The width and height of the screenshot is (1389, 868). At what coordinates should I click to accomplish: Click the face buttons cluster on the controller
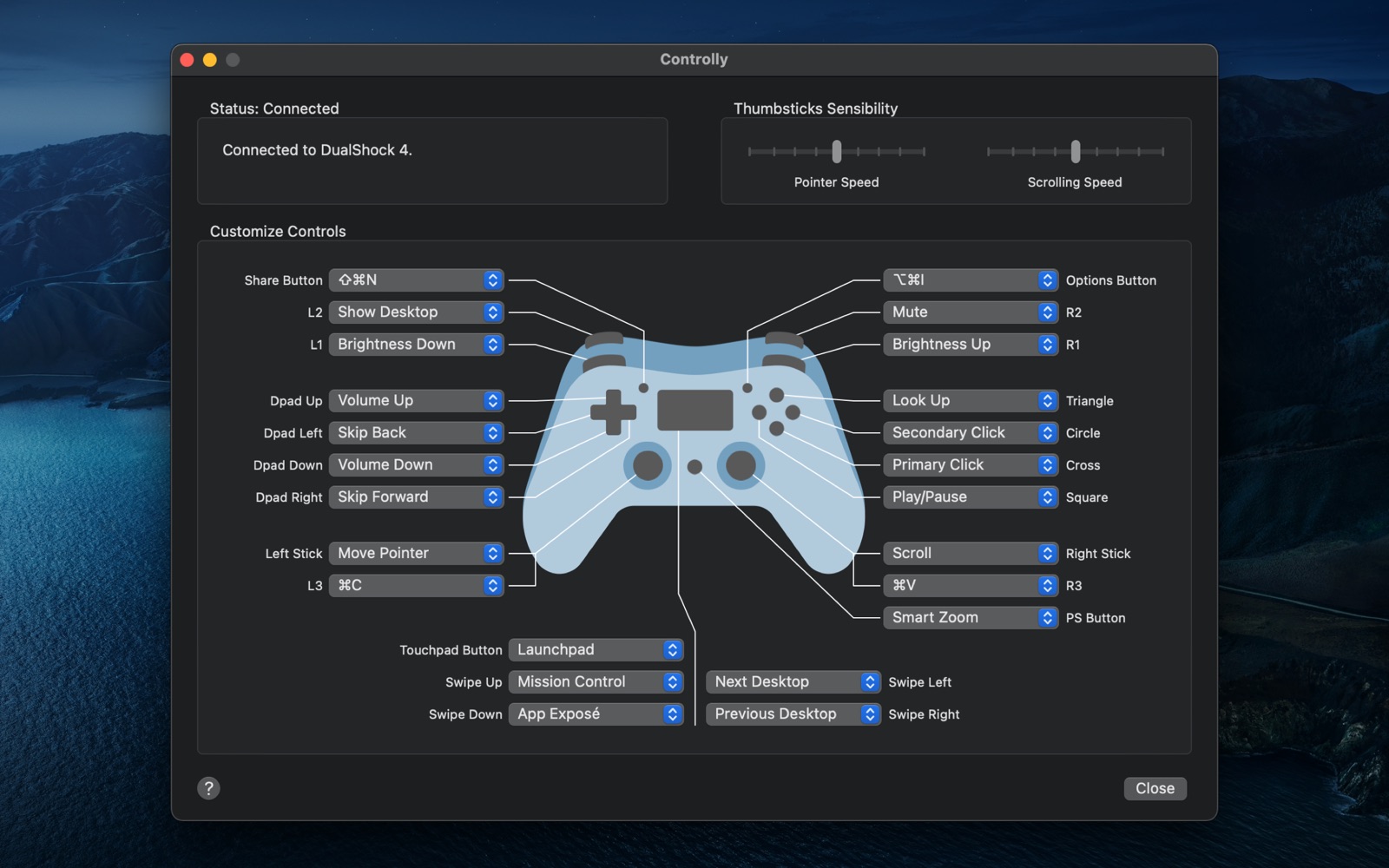coord(775,411)
